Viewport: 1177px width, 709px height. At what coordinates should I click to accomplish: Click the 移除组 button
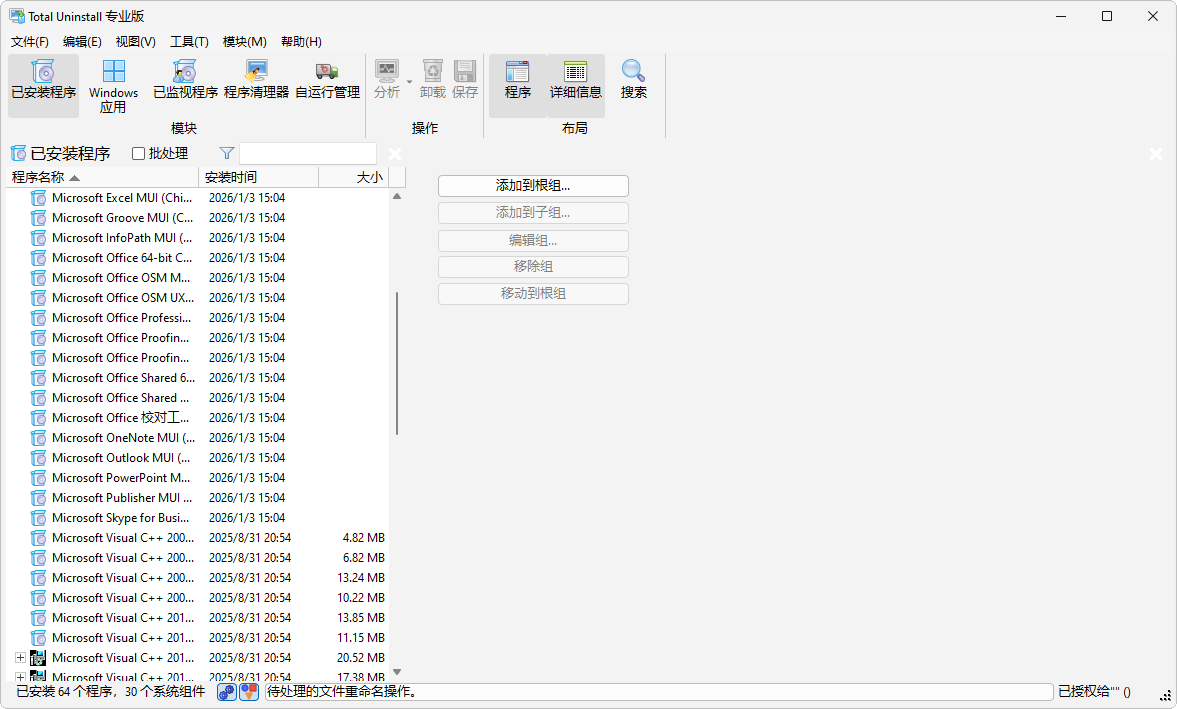point(533,266)
